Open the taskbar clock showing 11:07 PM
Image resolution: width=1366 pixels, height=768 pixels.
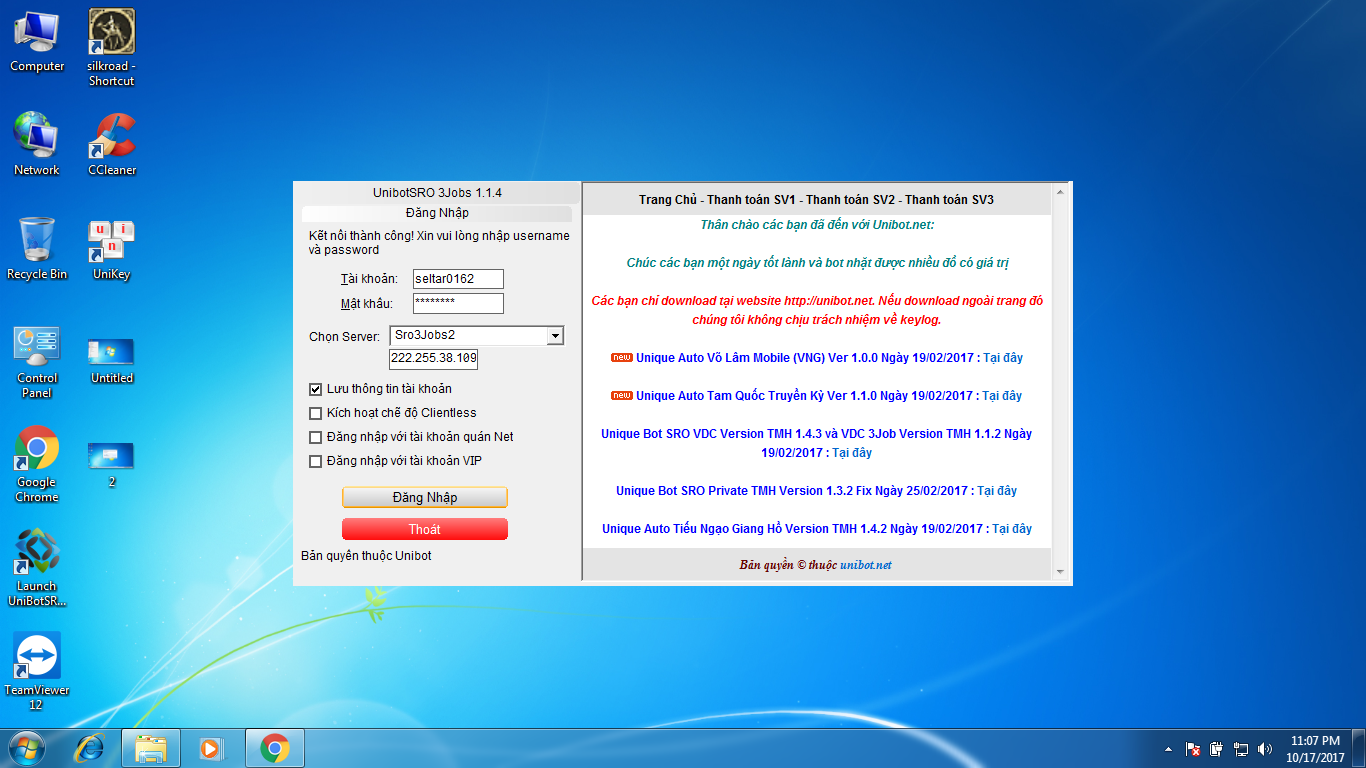click(1315, 748)
